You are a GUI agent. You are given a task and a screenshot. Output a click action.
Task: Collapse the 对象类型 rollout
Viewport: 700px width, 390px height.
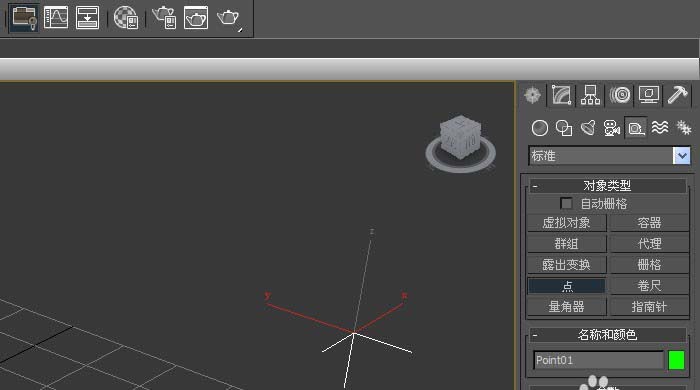point(607,186)
